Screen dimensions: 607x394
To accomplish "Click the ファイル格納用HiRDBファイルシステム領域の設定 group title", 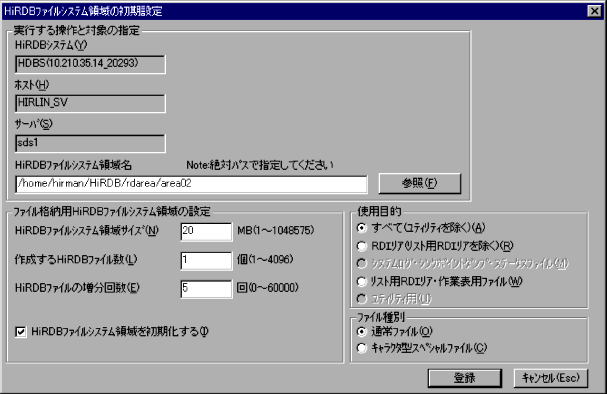I will (x=112, y=211).
